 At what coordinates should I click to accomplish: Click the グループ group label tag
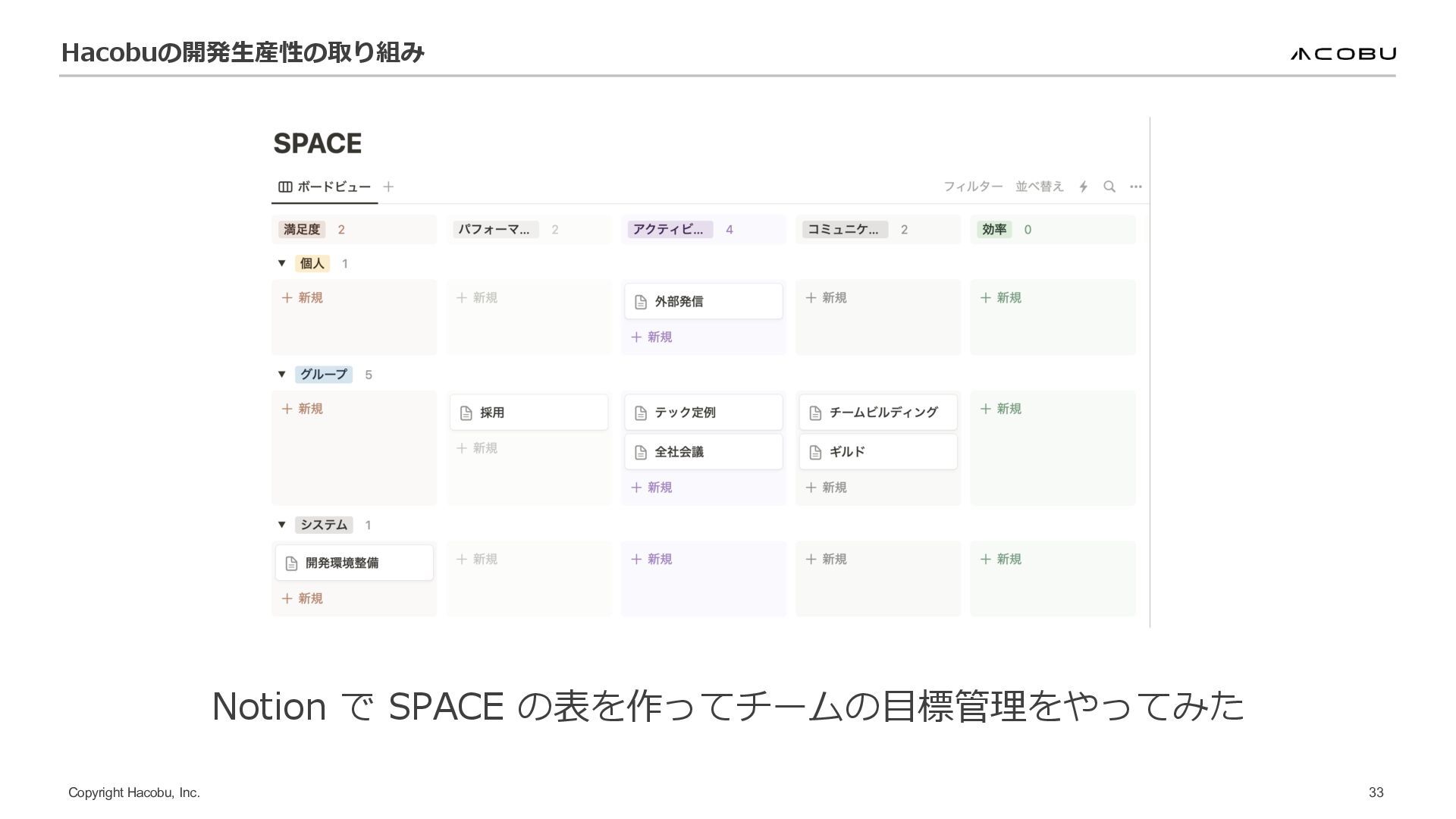pos(324,374)
